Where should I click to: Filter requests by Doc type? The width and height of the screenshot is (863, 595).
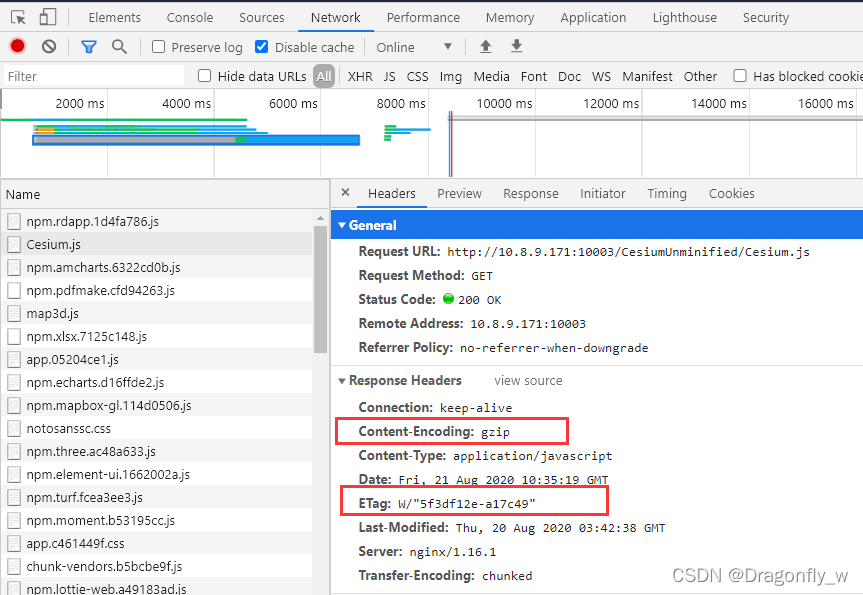(x=570, y=77)
